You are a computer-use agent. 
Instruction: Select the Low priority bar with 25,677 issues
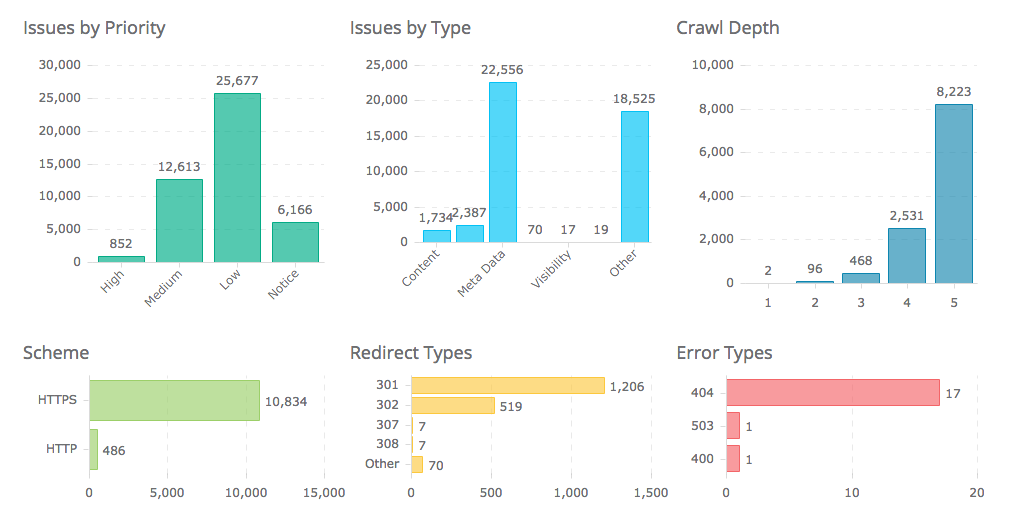(237, 178)
